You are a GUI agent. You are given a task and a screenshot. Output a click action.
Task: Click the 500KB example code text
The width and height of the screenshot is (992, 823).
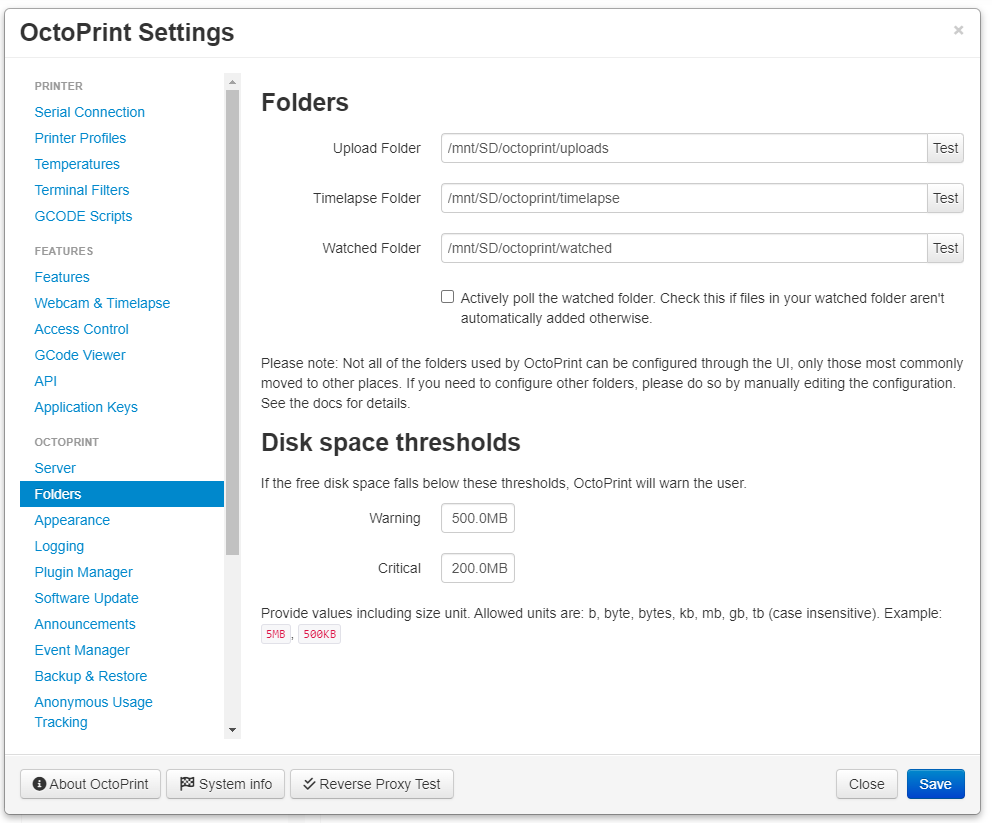(x=319, y=634)
